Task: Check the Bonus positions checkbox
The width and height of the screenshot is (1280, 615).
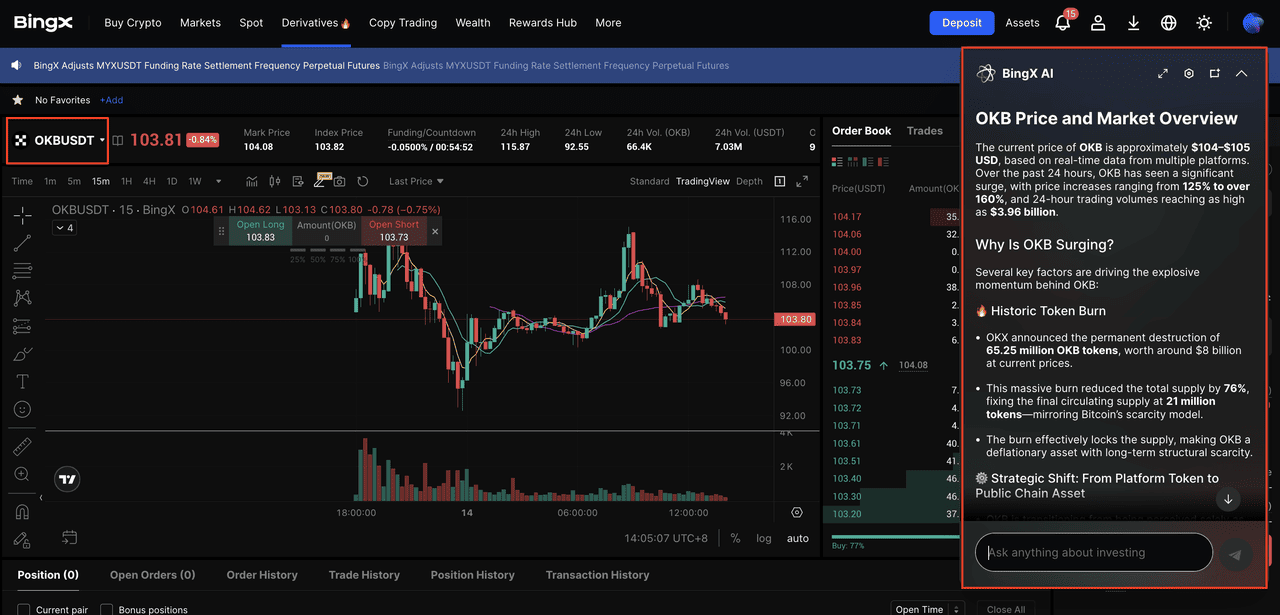Action: [107, 609]
